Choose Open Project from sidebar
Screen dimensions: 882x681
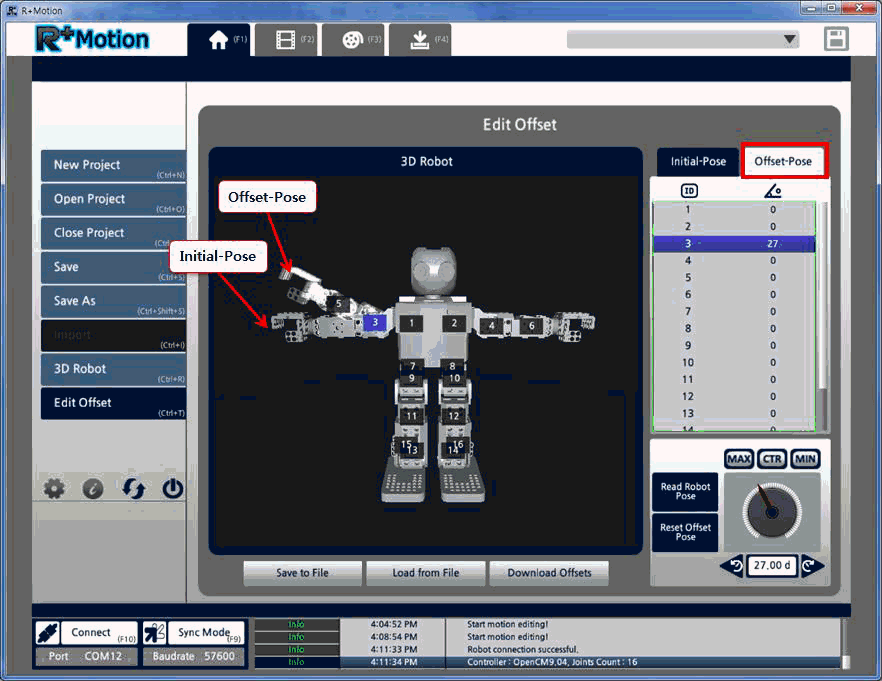114,200
